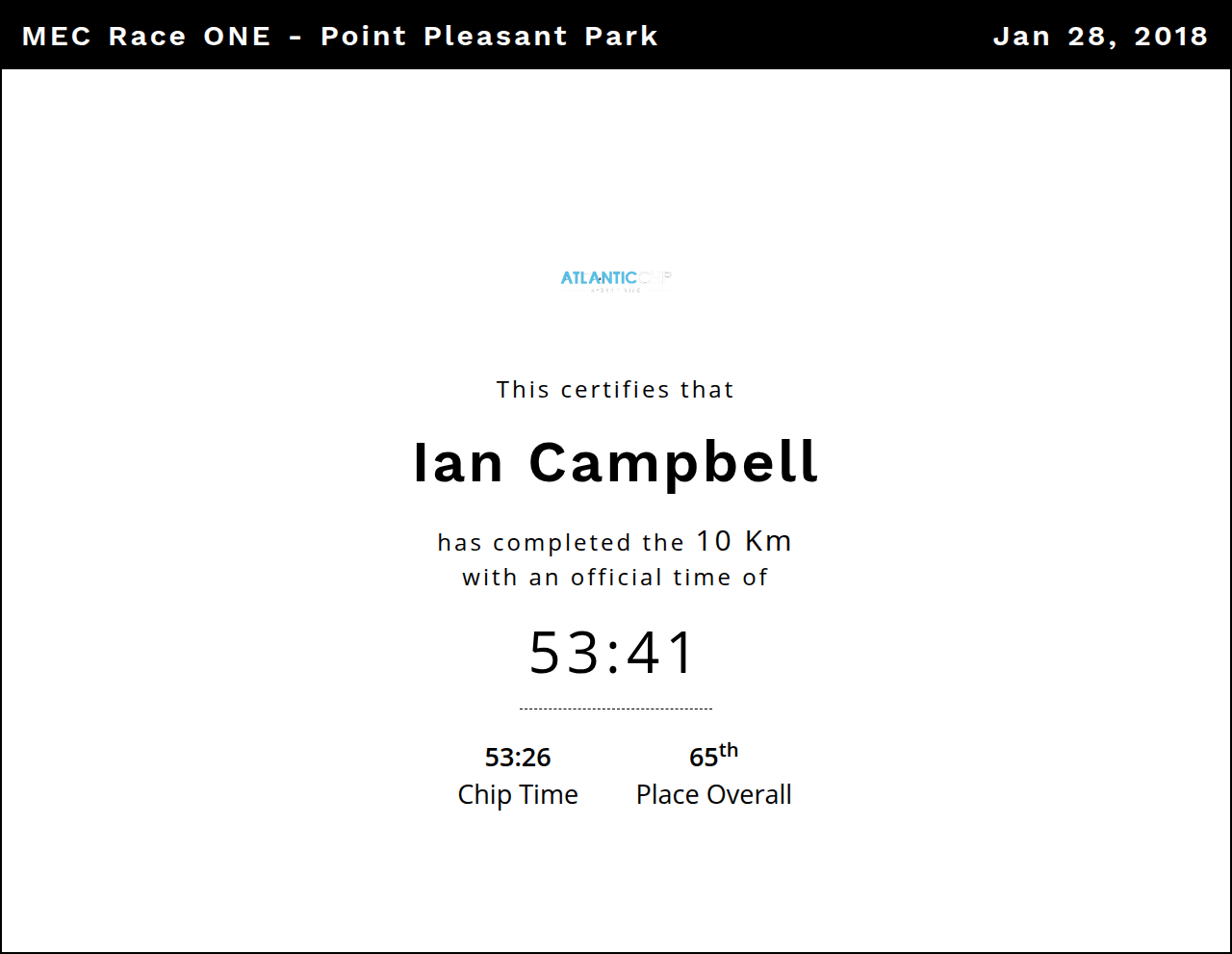Click the 'has completed the' text
This screenshot has height=954, width=1232.
coord(560,543)
